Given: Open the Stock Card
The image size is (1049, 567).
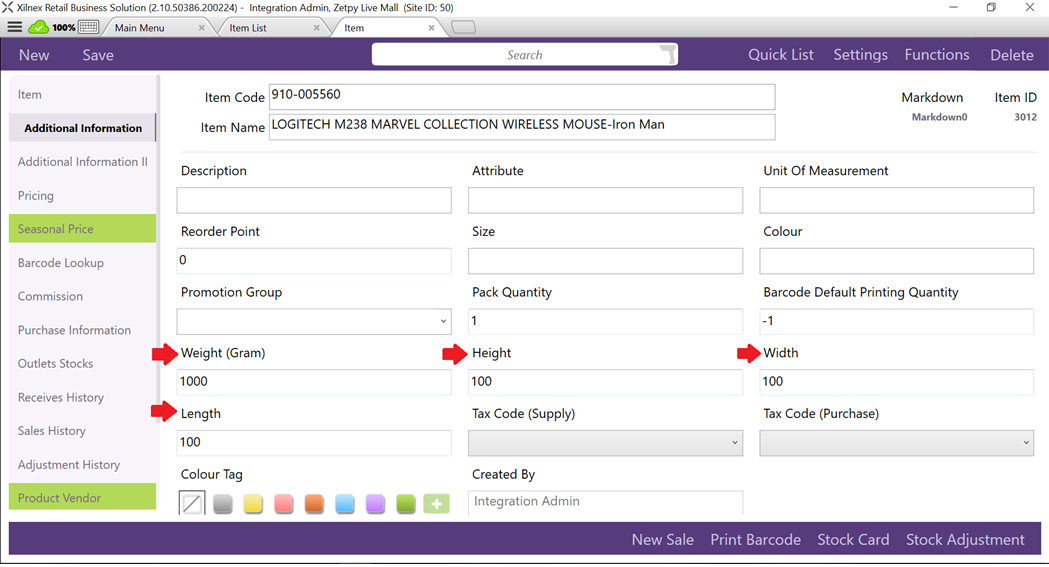Looking at the screenshot, I should (x=853, y=540).
